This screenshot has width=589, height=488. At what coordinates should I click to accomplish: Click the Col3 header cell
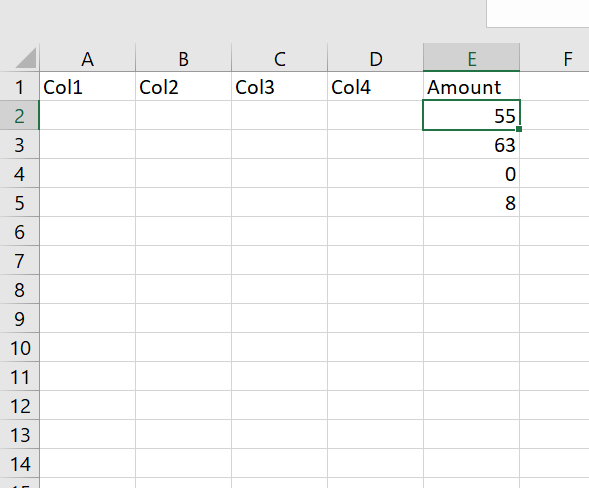pos(279,86)
